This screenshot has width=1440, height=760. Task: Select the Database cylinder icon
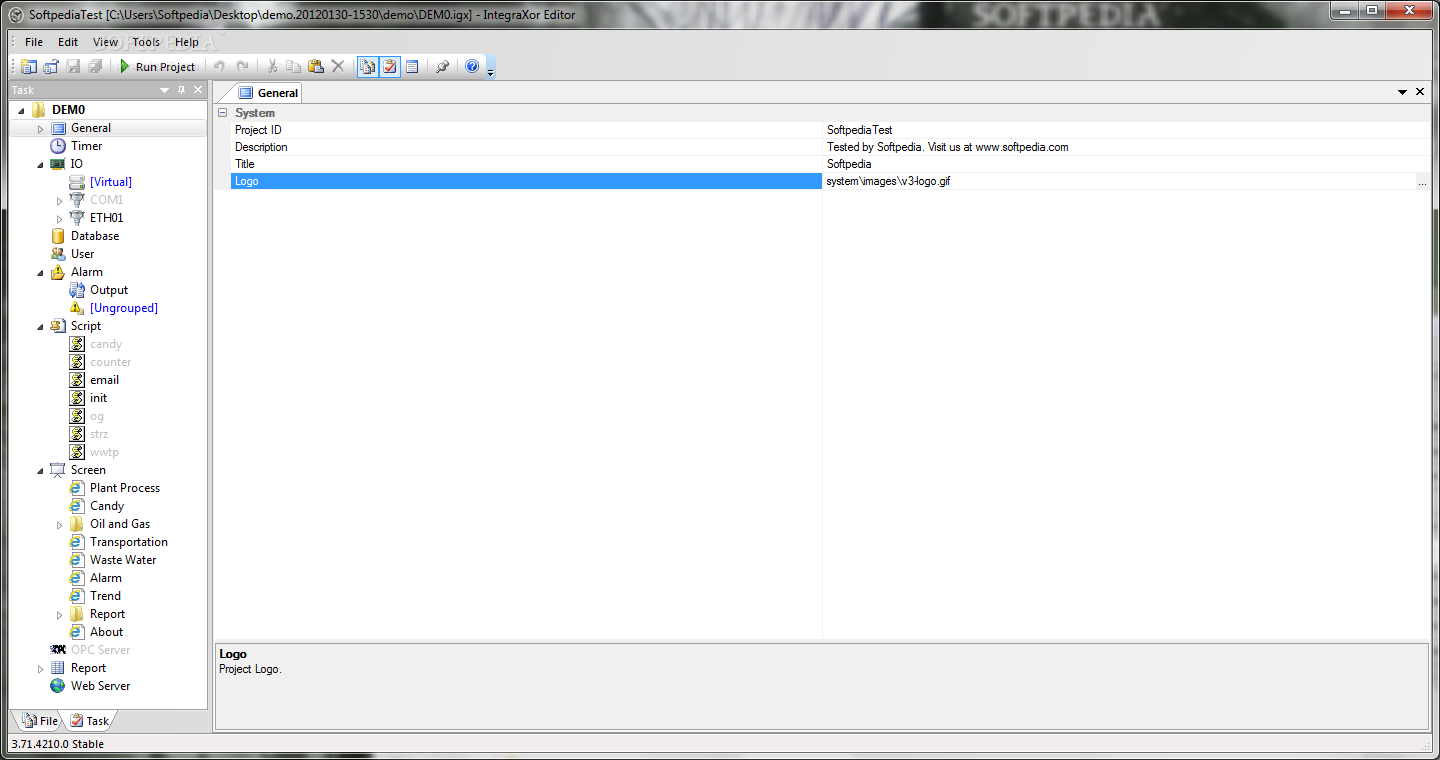(x=58, y=236)
